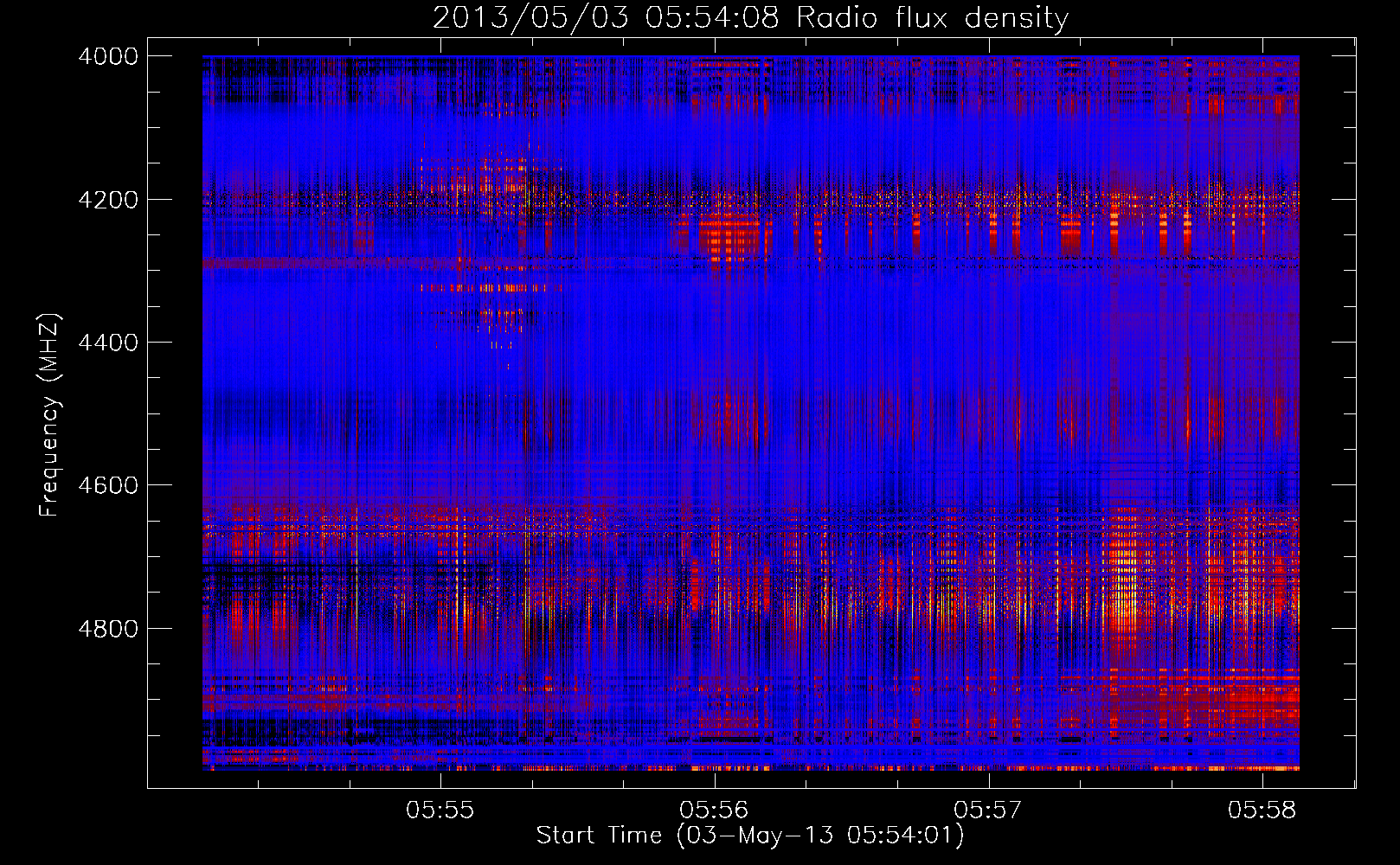1400x865 pixels.
Task: Click the 4400 frequency axis label
Action: [x=108, y=343]
